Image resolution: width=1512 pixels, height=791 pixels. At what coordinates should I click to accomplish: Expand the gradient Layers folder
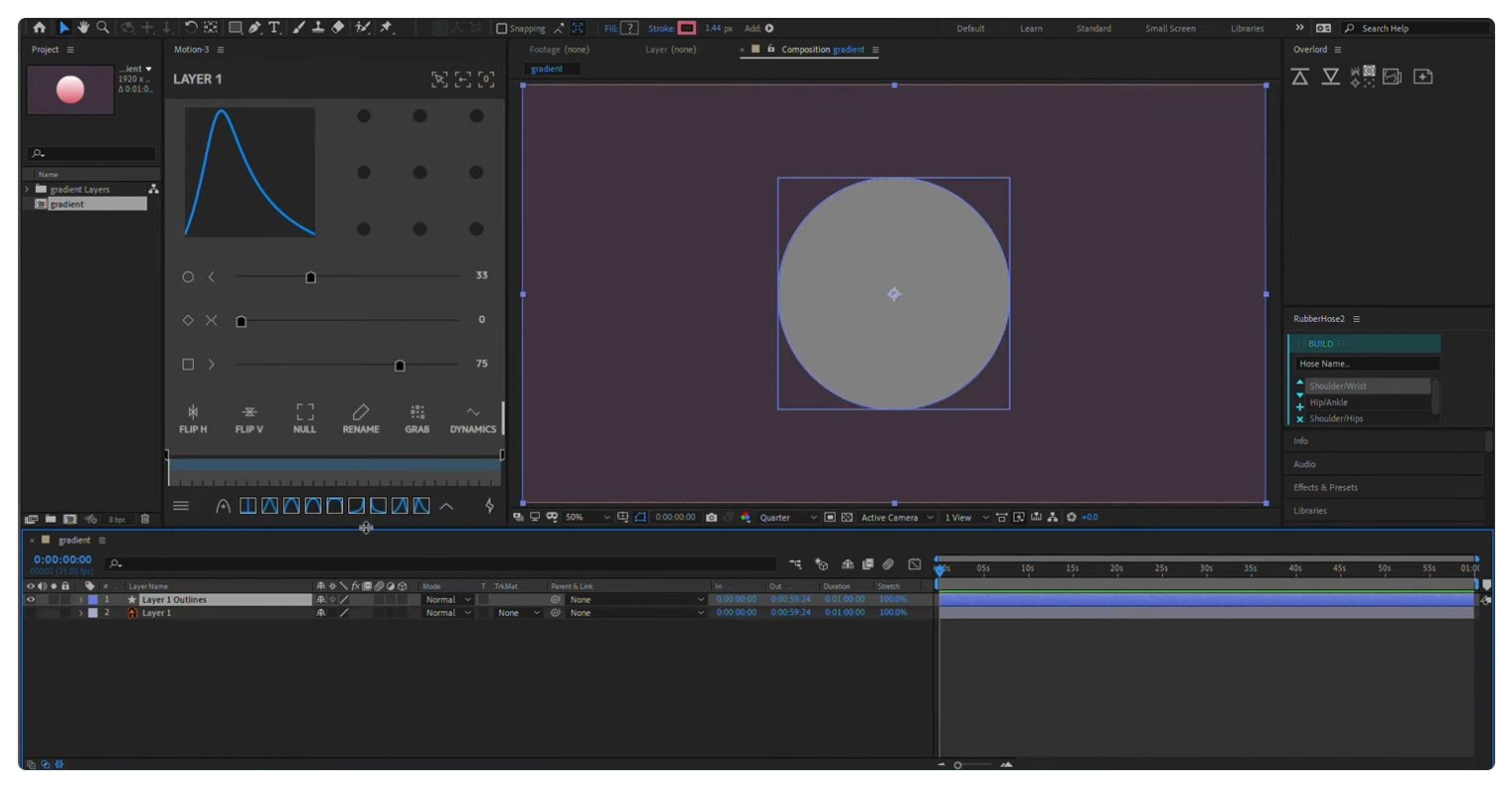pyautogui.click(x=27, y=189)
